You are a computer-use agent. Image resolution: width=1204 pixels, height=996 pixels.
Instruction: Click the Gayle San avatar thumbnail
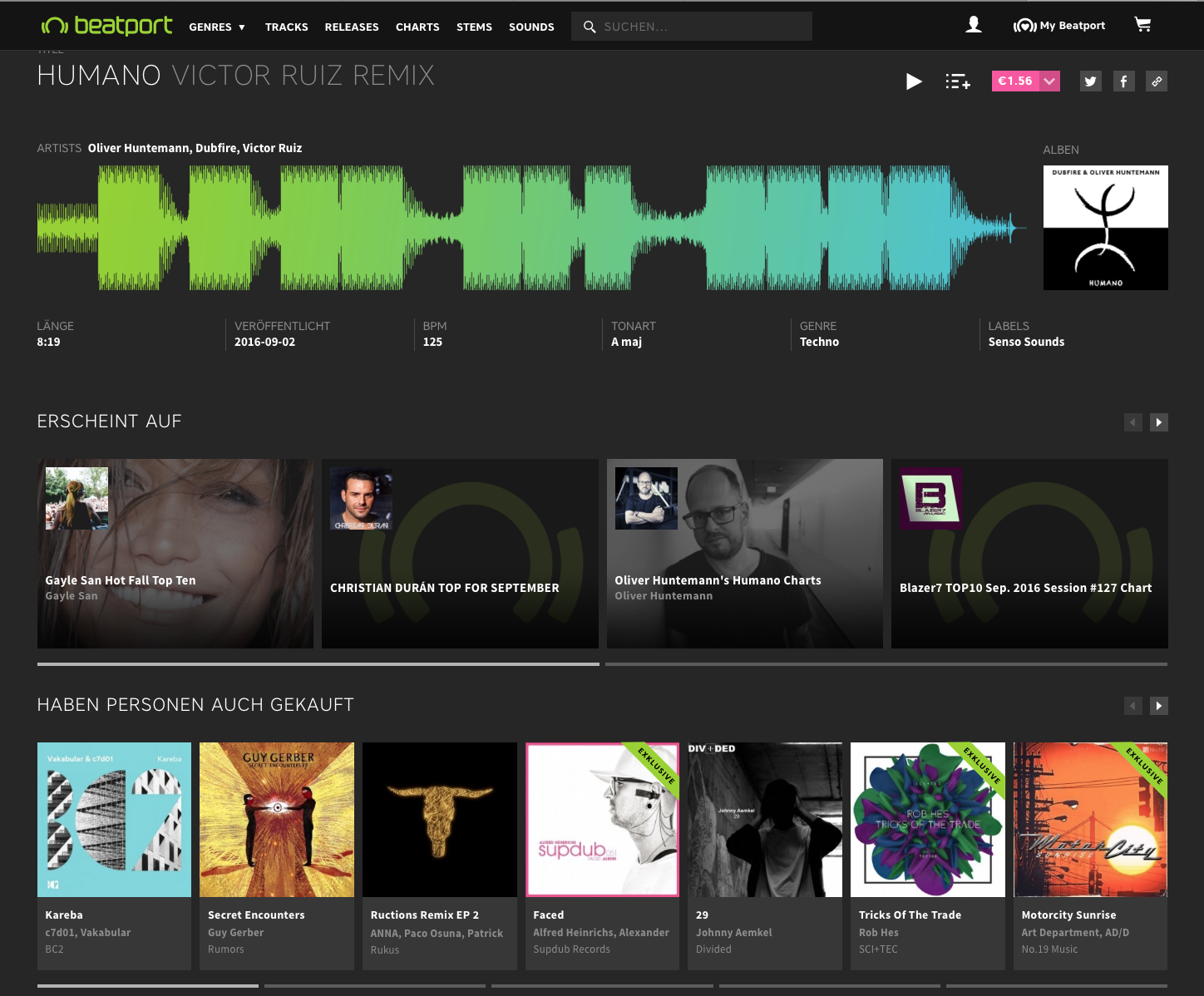click(x=76, y=498)
